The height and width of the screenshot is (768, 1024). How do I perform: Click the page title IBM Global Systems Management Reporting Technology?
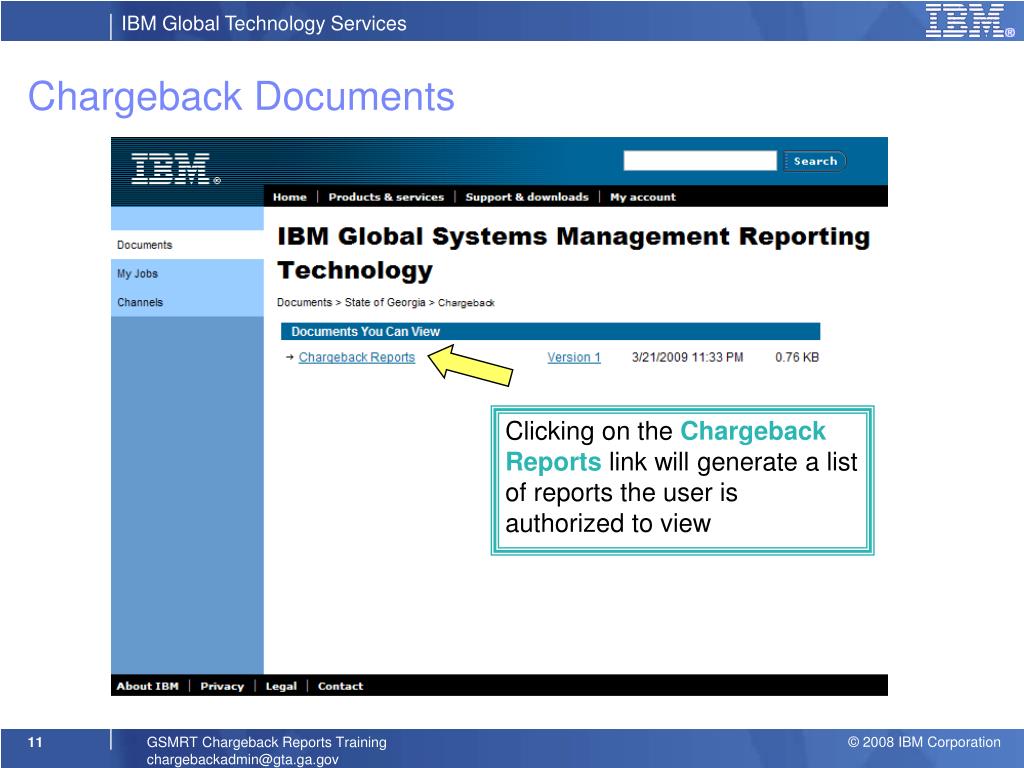(573, 253)
